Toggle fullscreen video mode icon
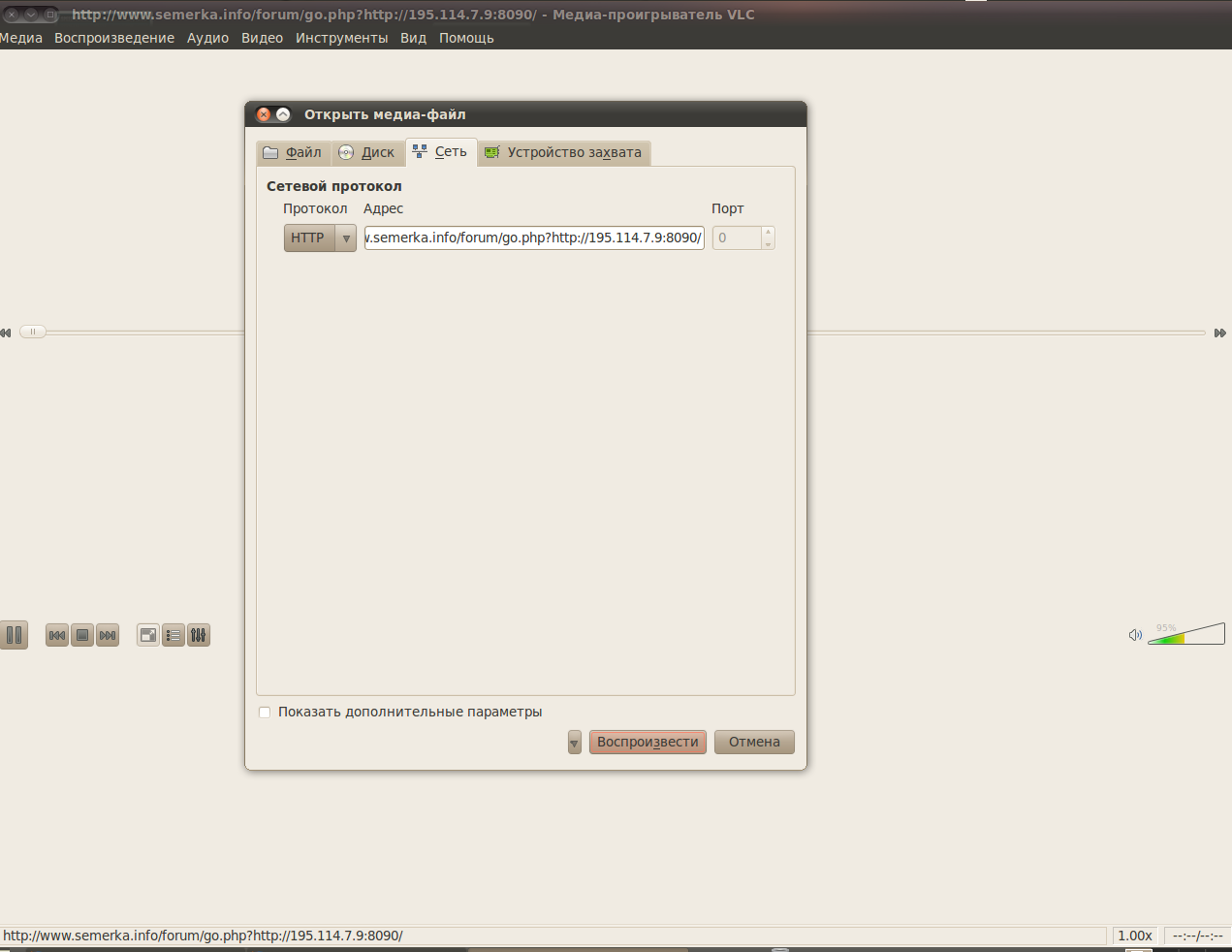Viewport: 1232px width, 952px height. pos(148,635)
